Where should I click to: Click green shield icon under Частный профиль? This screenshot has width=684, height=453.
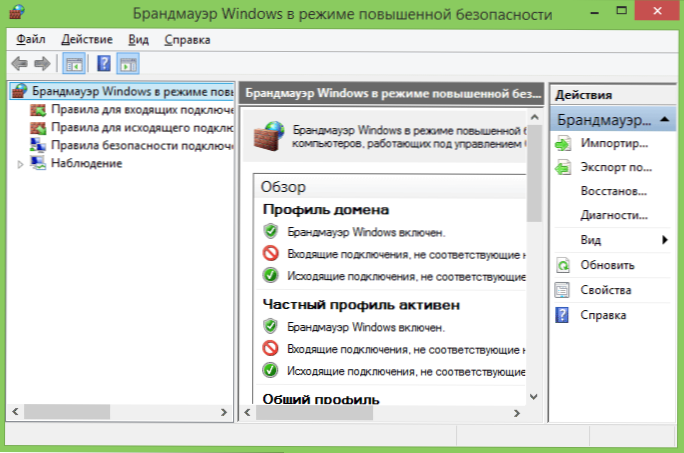[x=270, y=326]
